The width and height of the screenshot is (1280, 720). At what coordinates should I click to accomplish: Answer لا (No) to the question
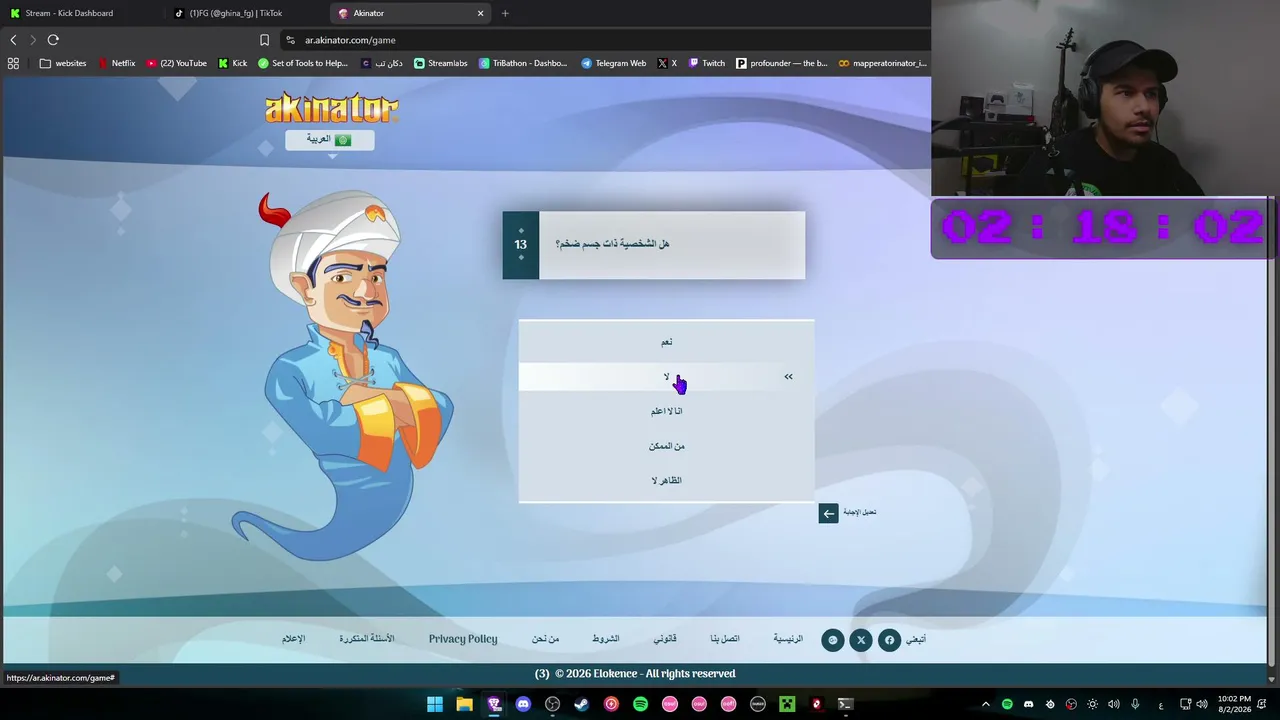[x=666, y=376]
